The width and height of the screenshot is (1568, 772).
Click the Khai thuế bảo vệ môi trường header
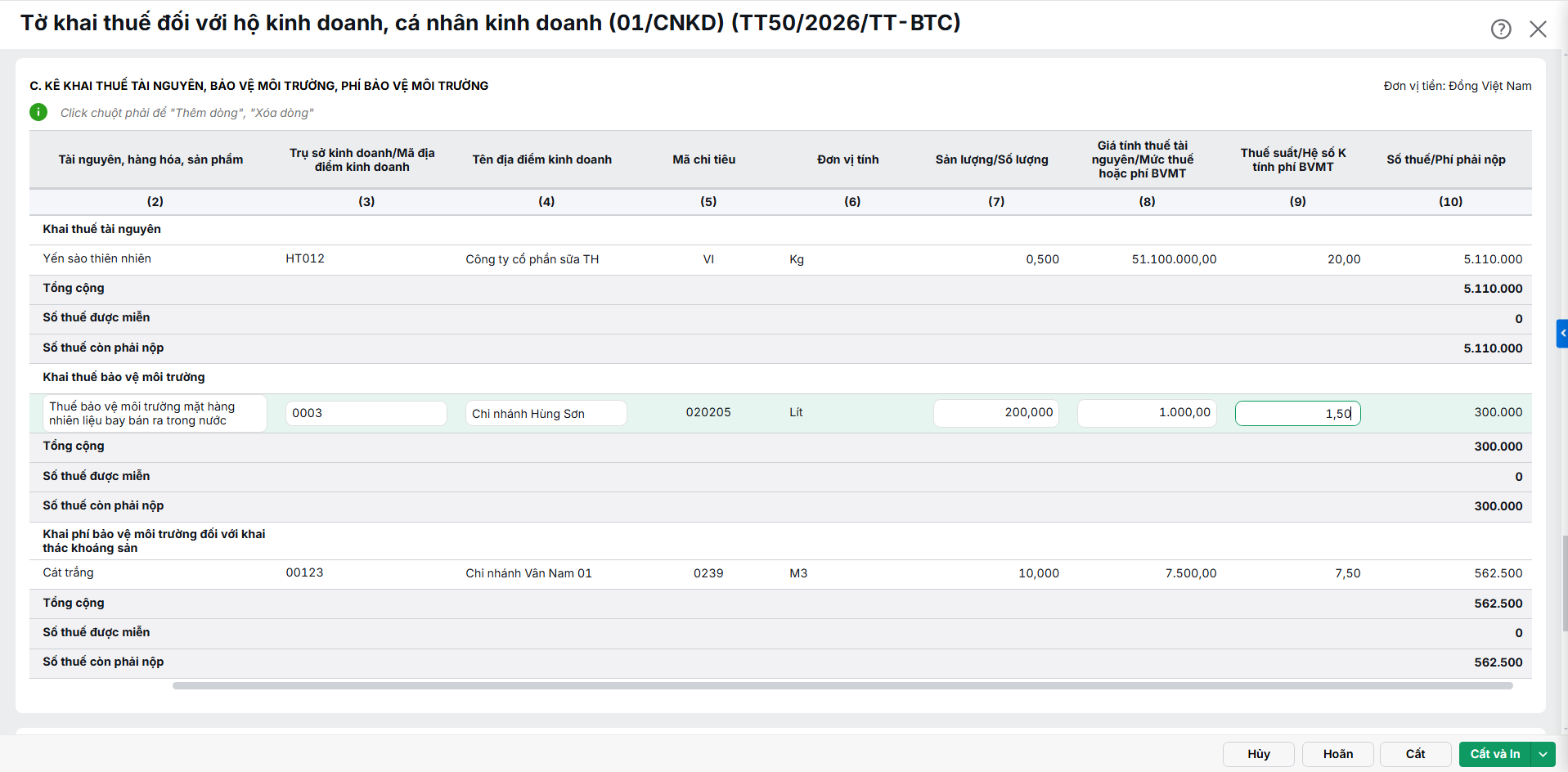[124, 377]
